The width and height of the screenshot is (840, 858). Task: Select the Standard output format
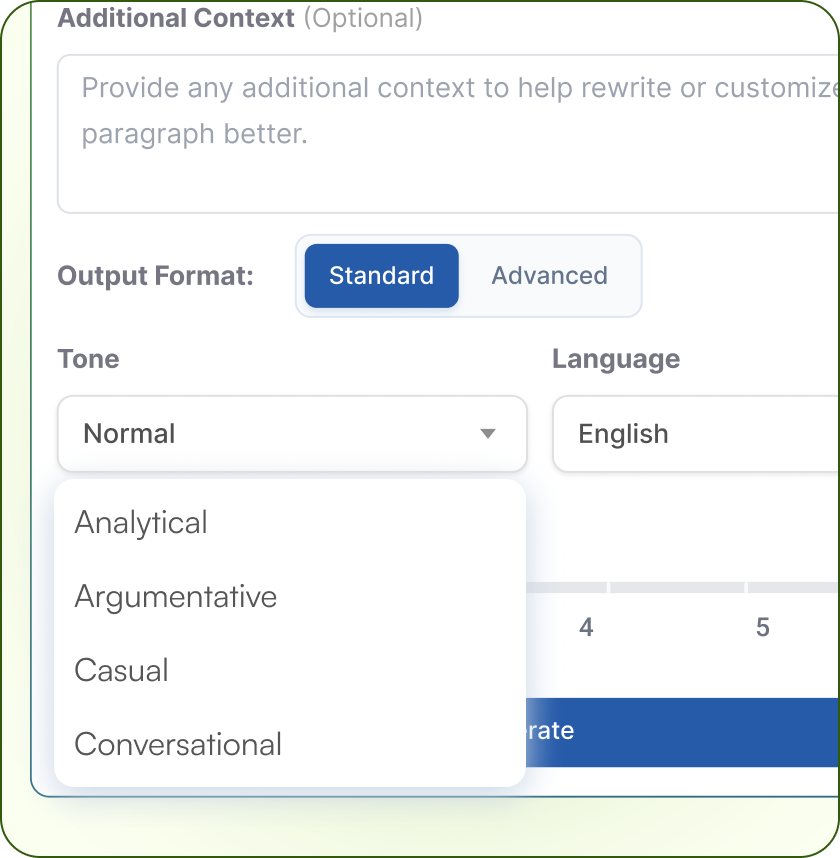click(381, 276)
